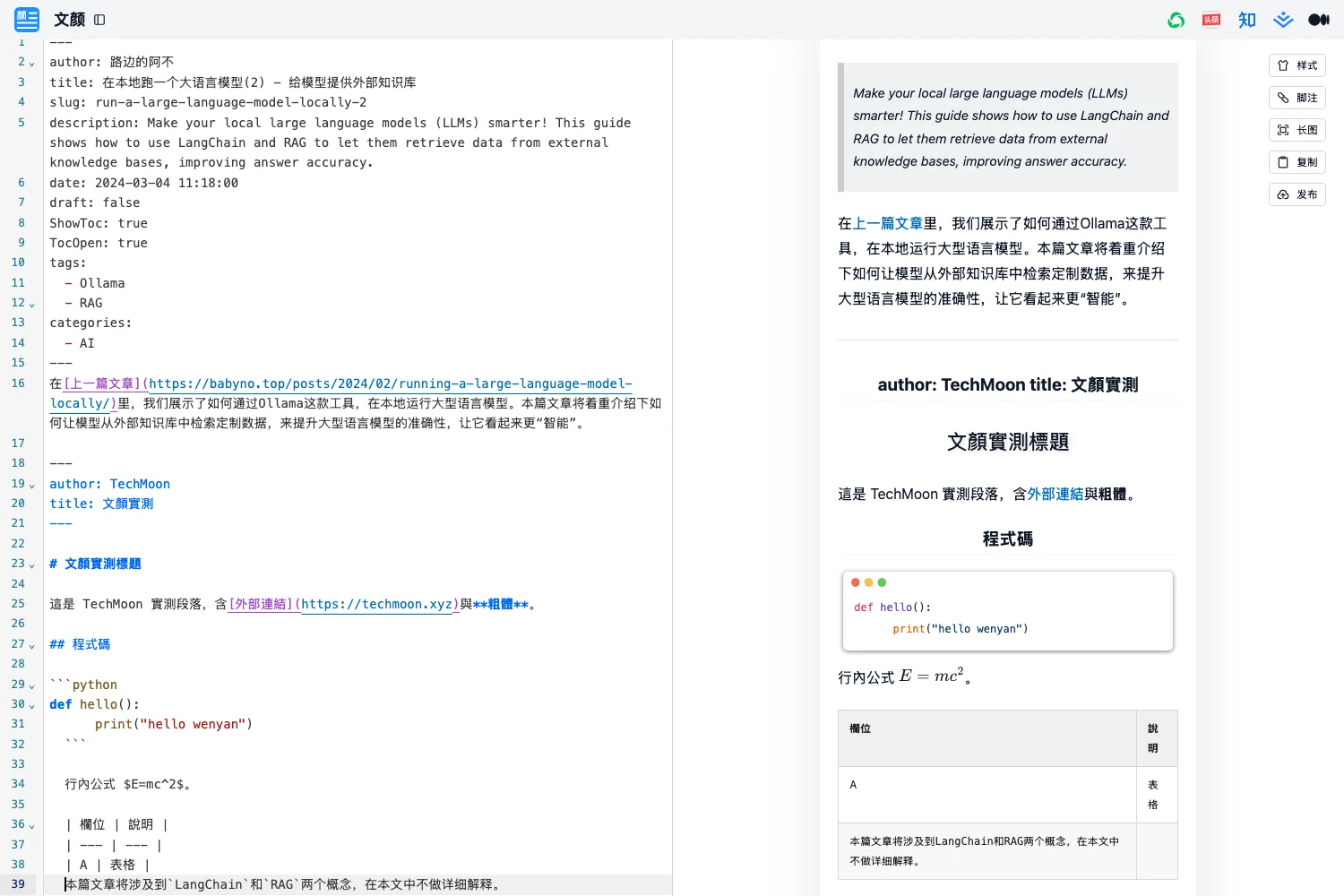Click the 文颜 app logo icon
This screenshot has width=1344, height=896.
(27, 19)
